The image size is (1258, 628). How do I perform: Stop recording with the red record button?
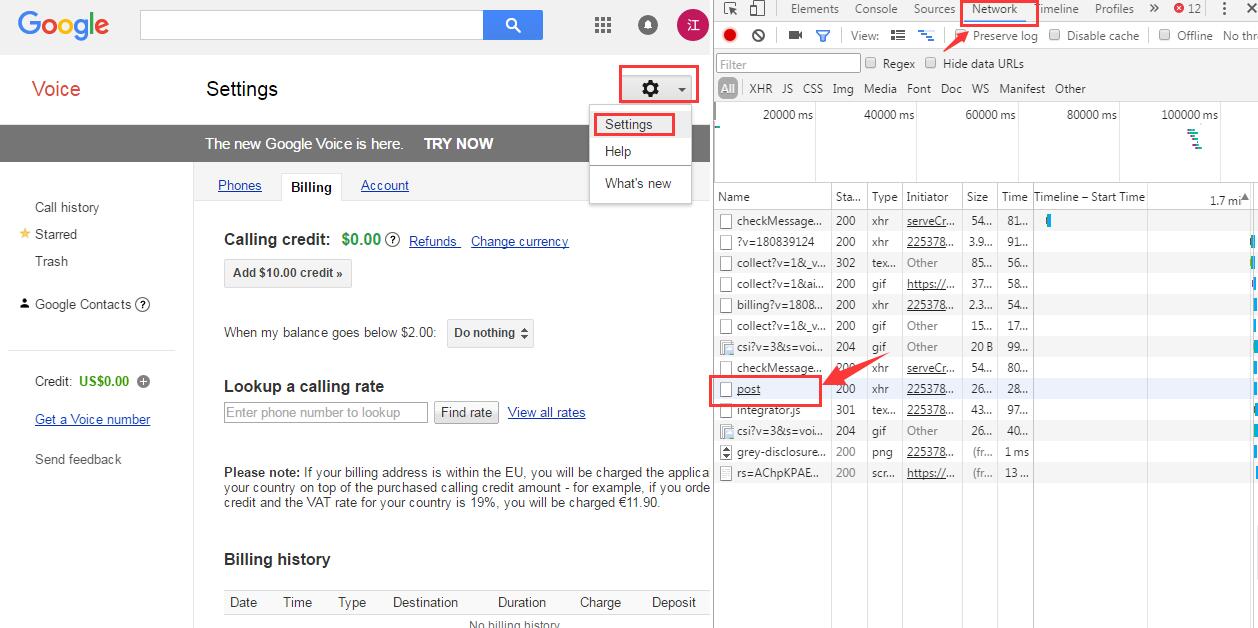pyautogui.click(x=730, y=35)
